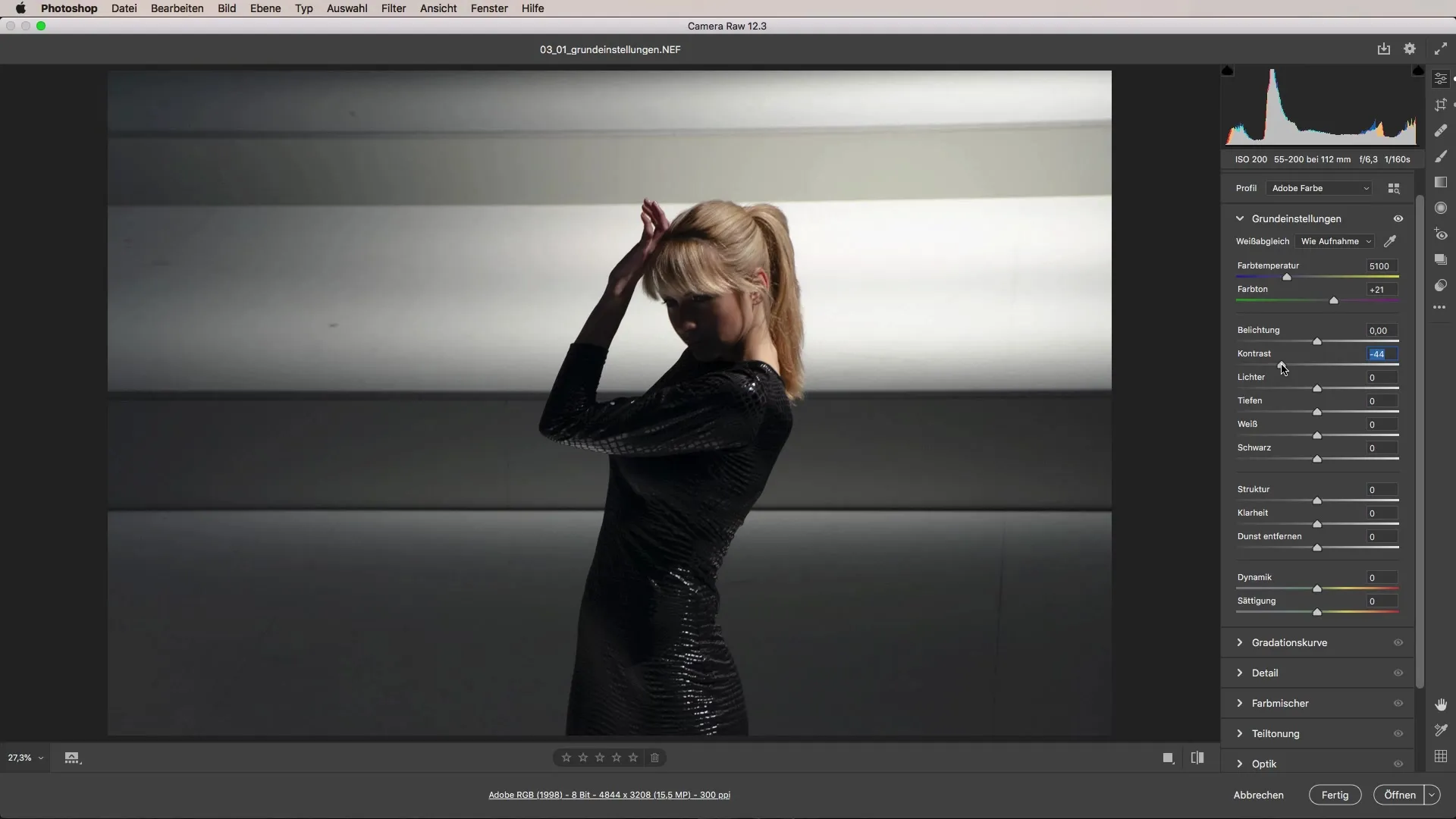Expand the Optik panel
The width and height of the screenshot is (1456, 819).
pyautogui.click(x=1240, y=764)
